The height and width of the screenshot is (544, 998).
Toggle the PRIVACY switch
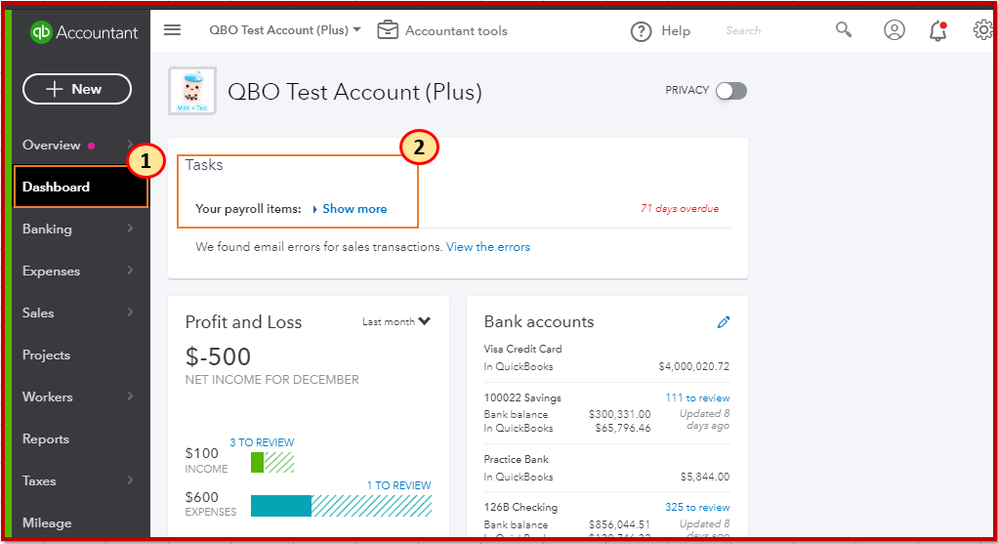pyautogui.click(x=731, y=91)
